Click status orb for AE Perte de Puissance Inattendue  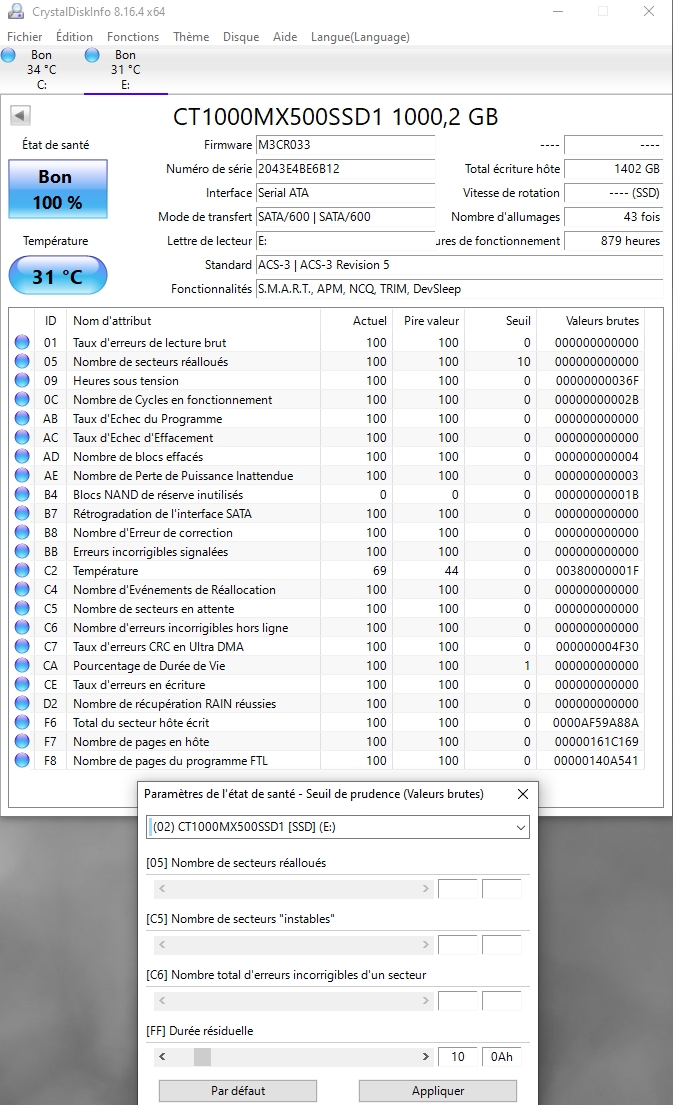pyautogui.click(x=23, y=475)
